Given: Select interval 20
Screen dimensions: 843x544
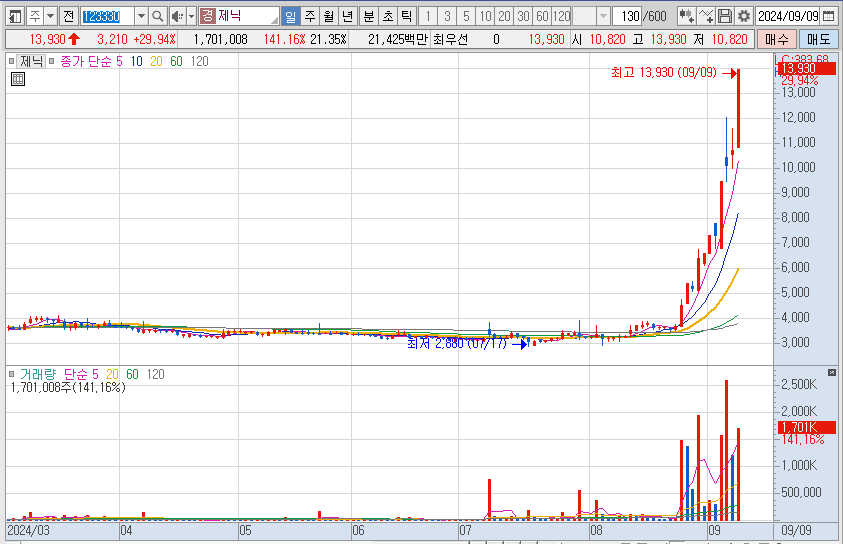Looking at the screenshot, I should pyautogui.click(x=504, y=16).
